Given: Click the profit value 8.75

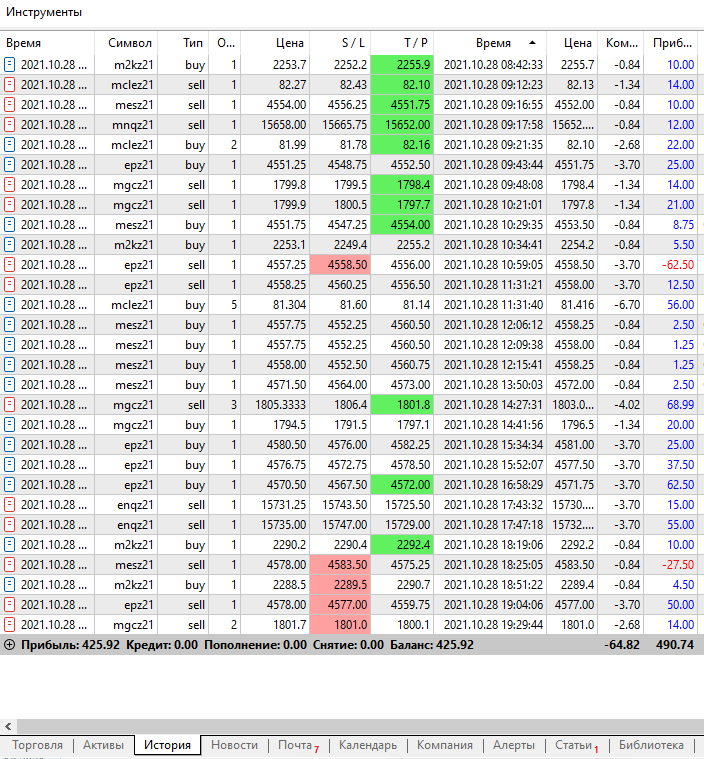Looking at the screenshot, I should point(683,225).
